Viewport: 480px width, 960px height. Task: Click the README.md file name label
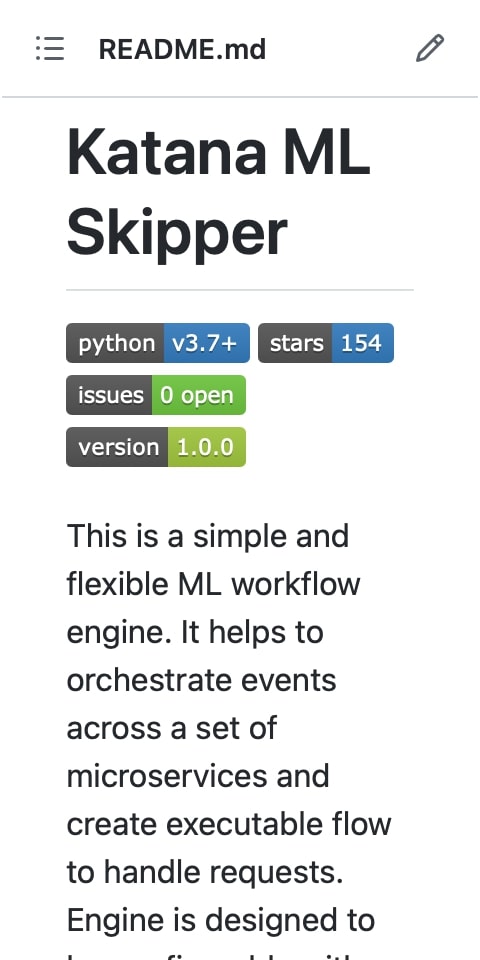[x=182, y=50]
